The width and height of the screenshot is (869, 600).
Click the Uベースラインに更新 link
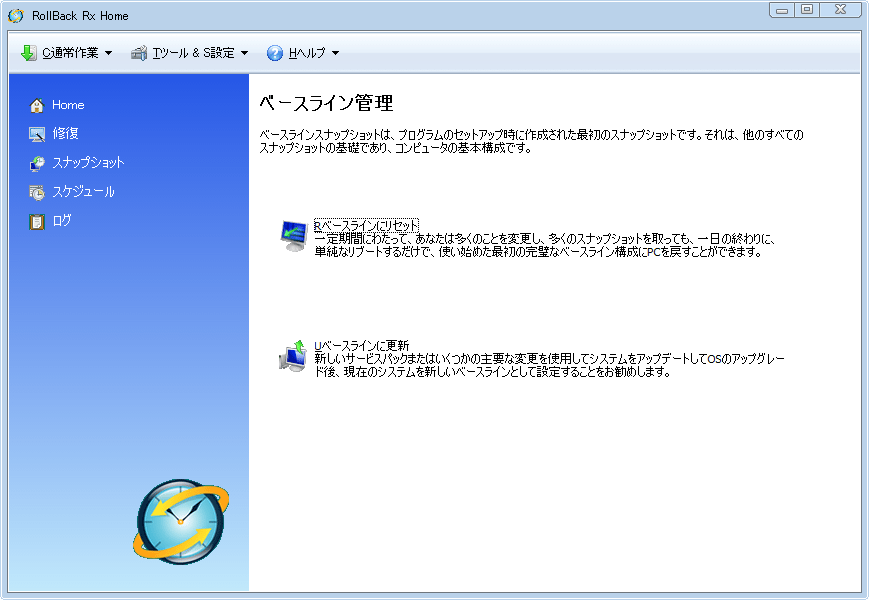(x=361, y=346)
